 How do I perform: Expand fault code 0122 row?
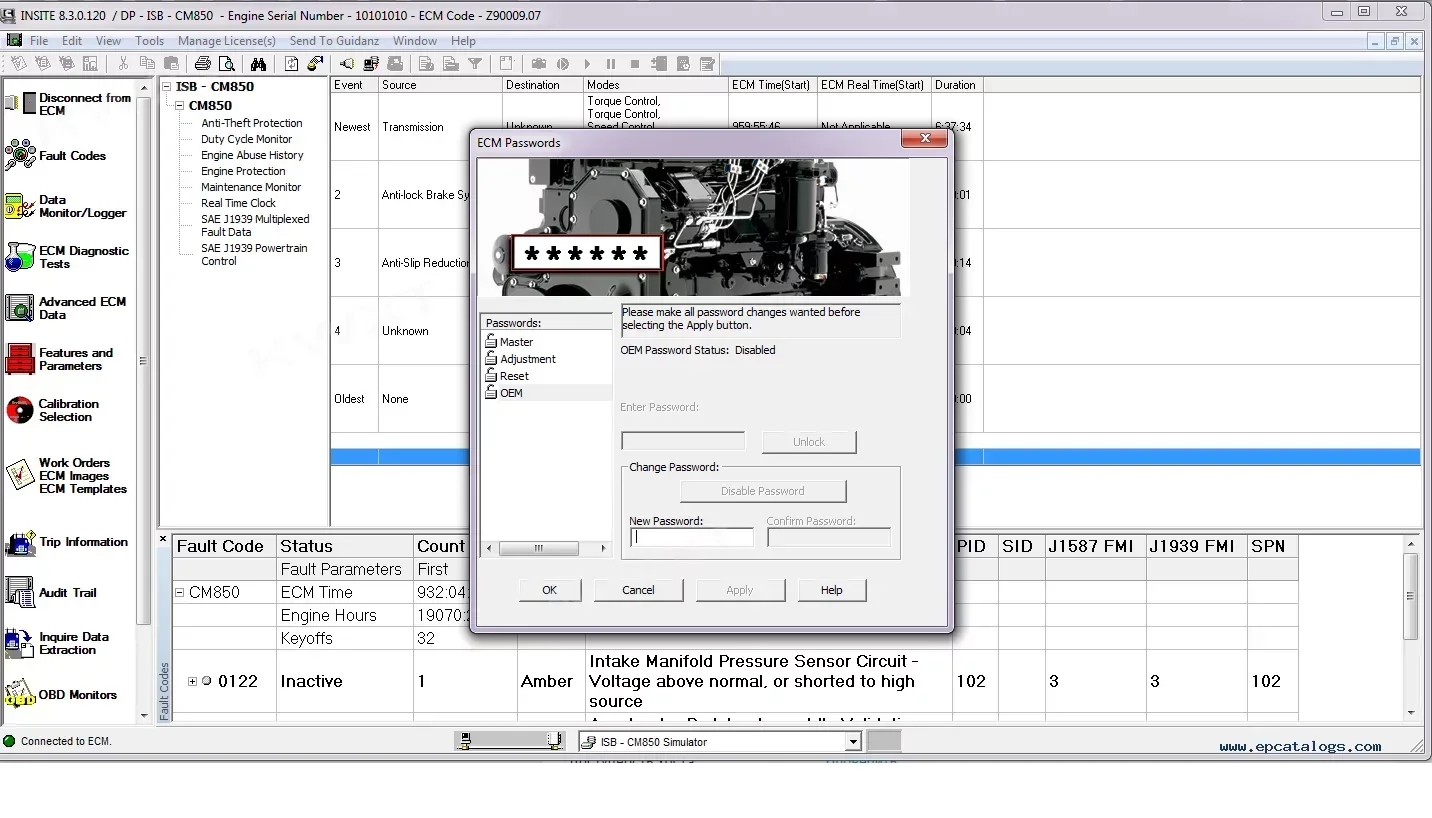pyautogui.click(x=192, y=681)
